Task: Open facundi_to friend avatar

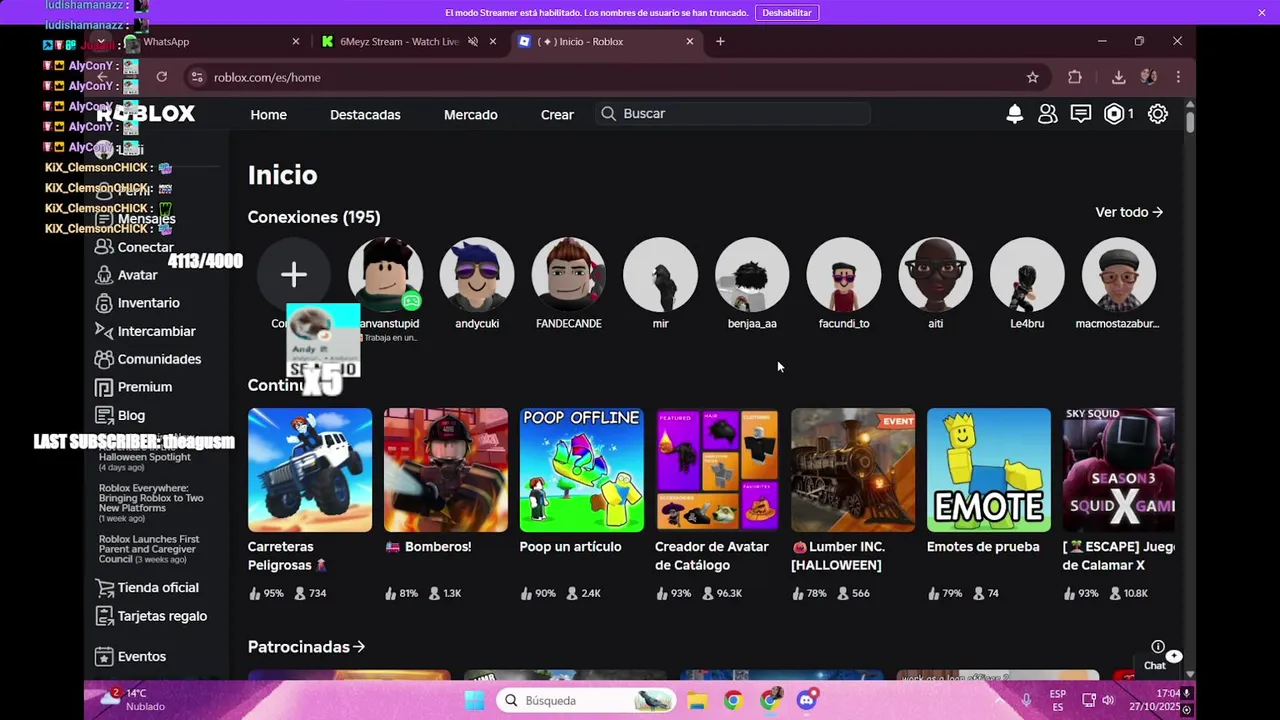Action: [x=844, y=274]
